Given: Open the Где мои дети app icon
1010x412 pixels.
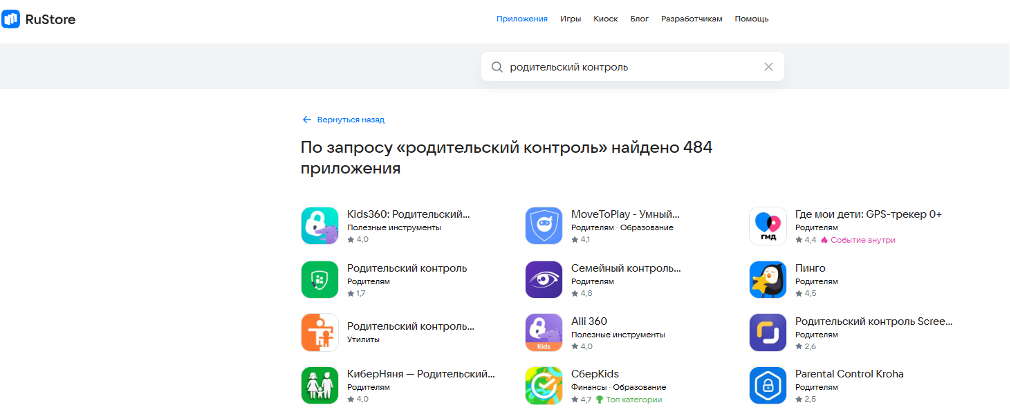Looking at the screenshot, I should [x=768, y=226].
